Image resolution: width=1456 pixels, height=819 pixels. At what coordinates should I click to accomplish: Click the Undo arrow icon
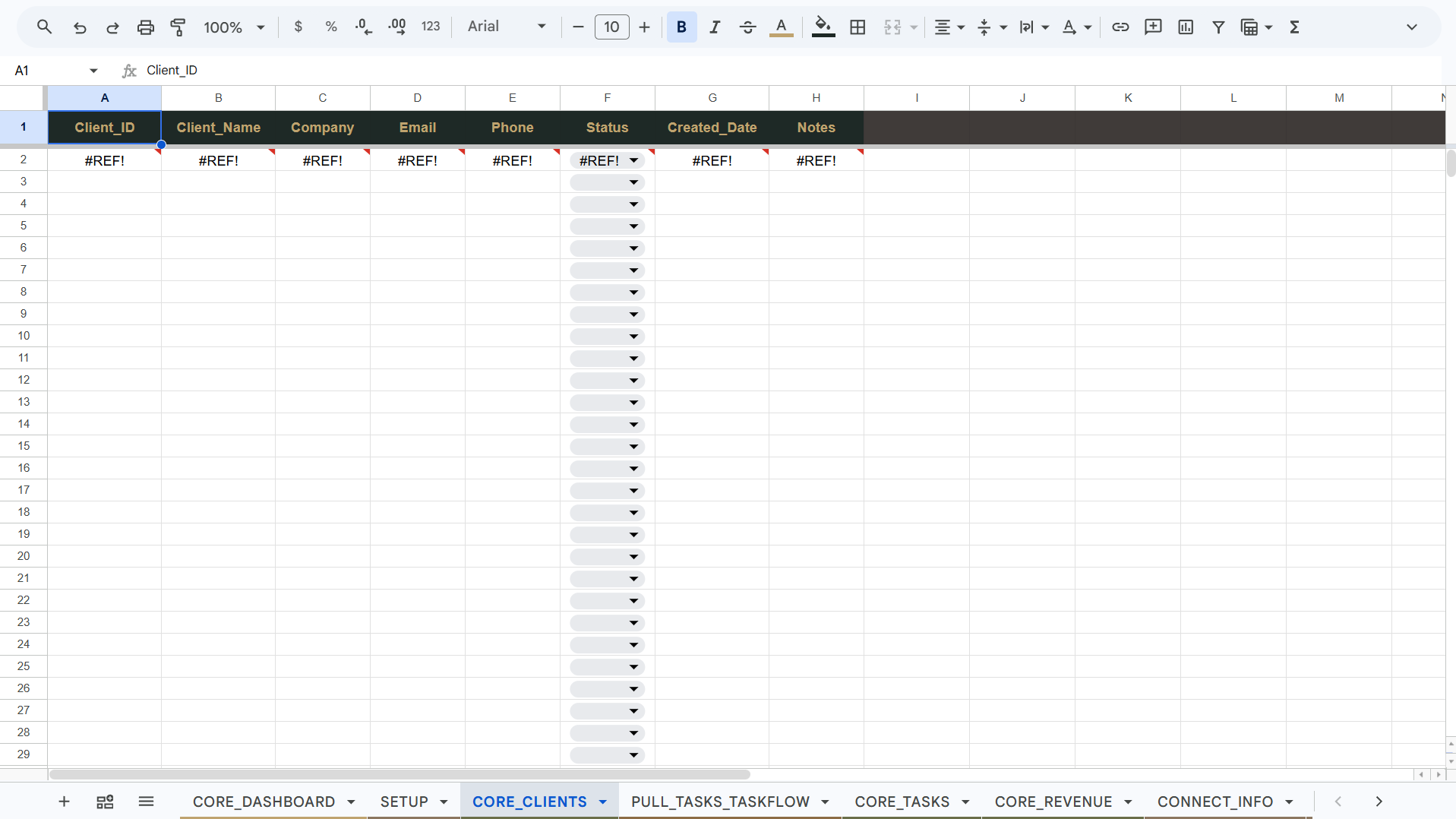80,27
